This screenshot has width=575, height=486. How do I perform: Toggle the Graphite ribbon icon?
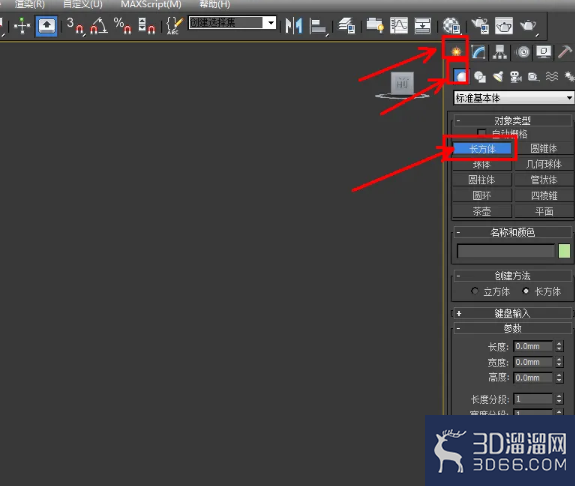[375, 26]
